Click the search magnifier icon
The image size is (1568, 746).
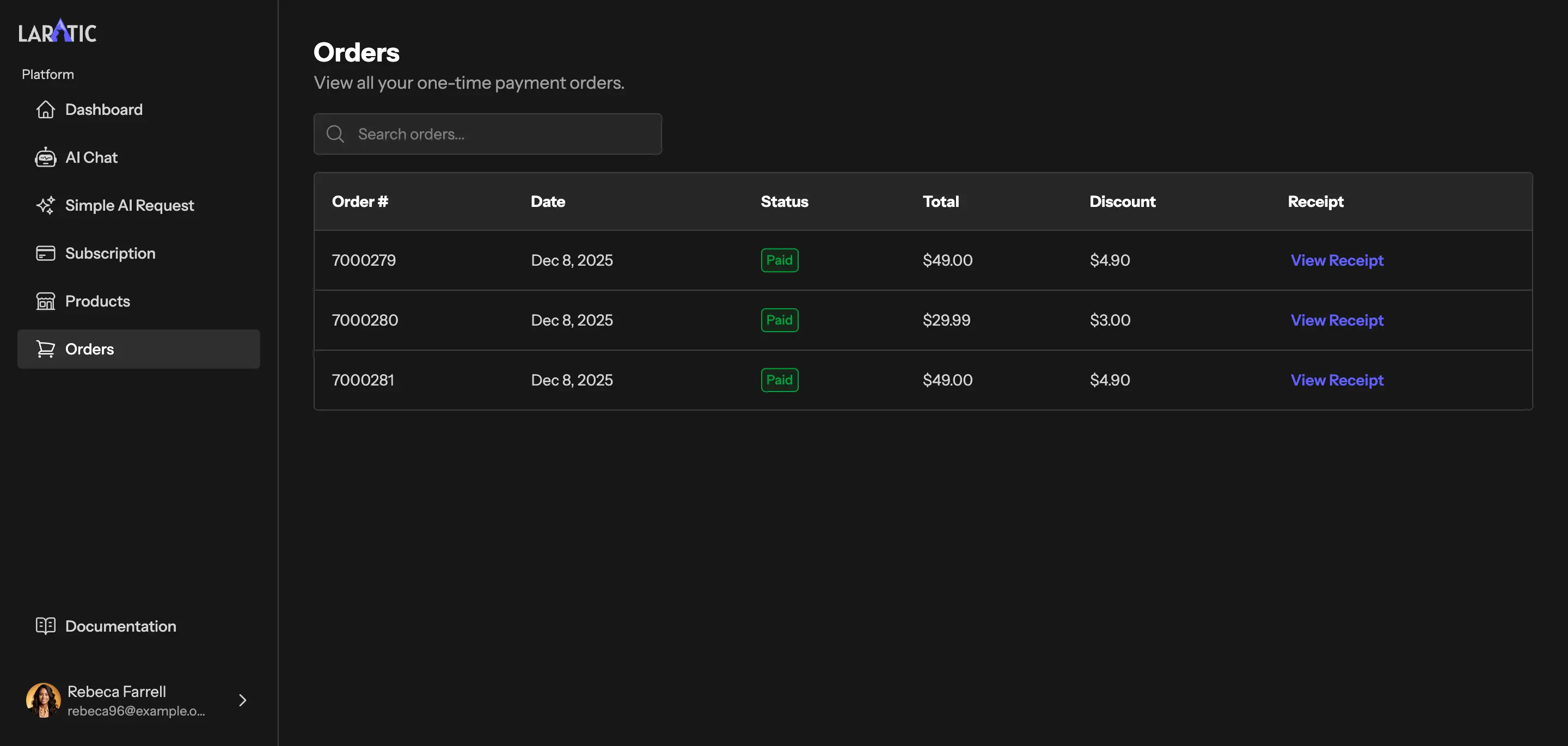point(335,133)
